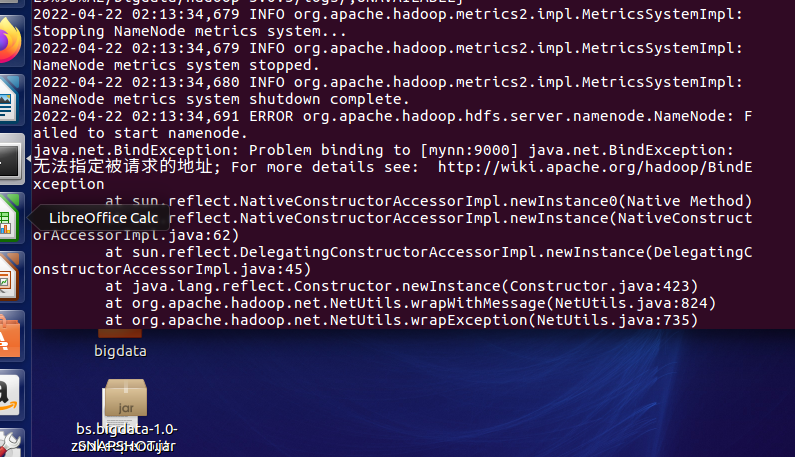The image size is (795, 457).
Task: Click the wiki.apache.org BindException URL
Action: 594,166
